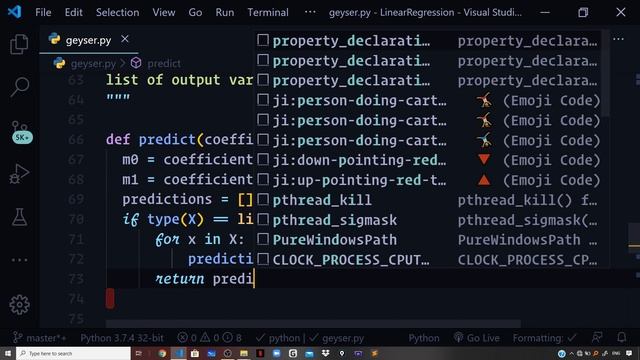Open the Manage settings gear
Screen dimensions: 640x360
(19, 304)
